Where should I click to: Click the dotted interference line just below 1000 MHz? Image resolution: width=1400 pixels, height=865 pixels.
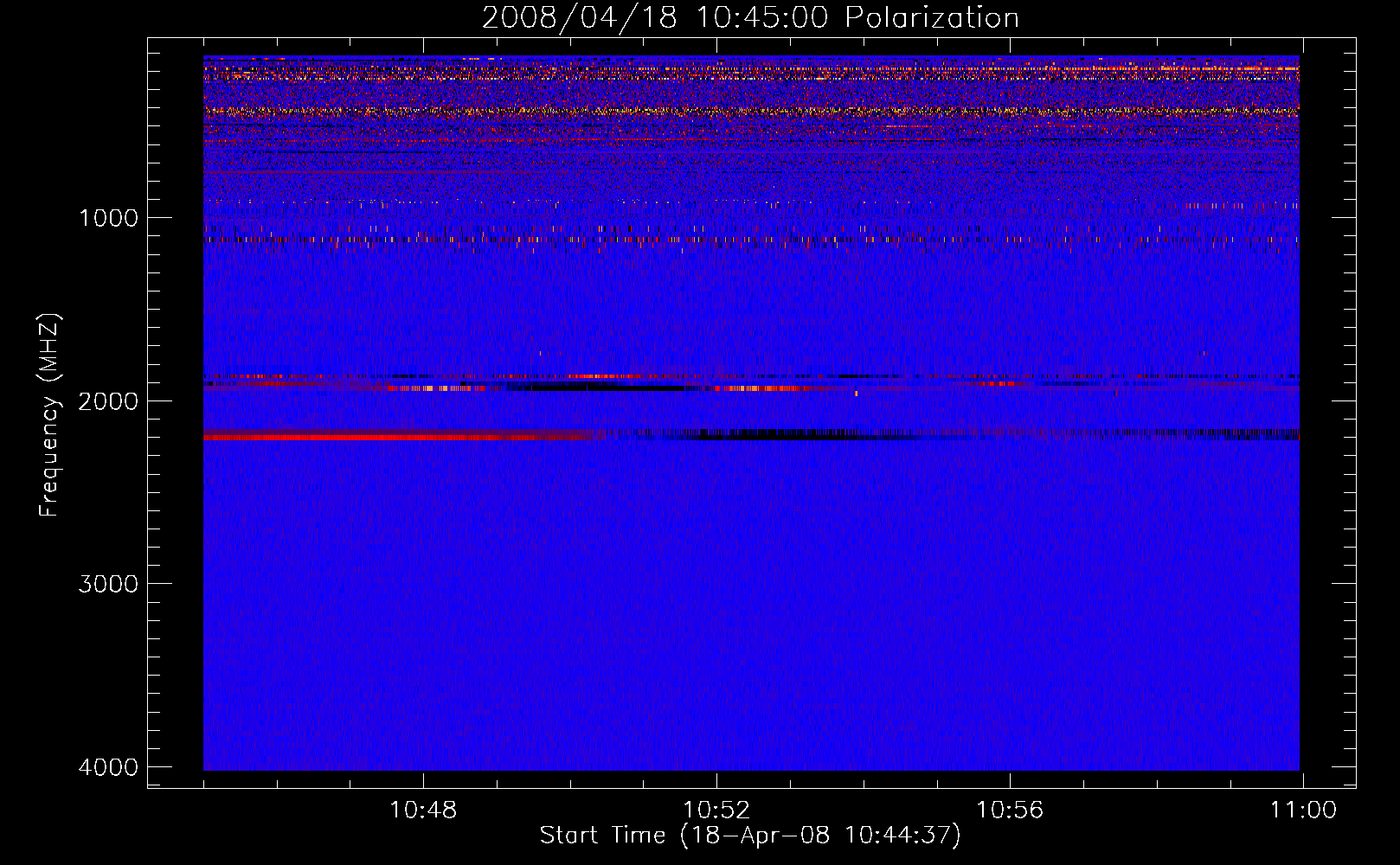coord(692,240)
